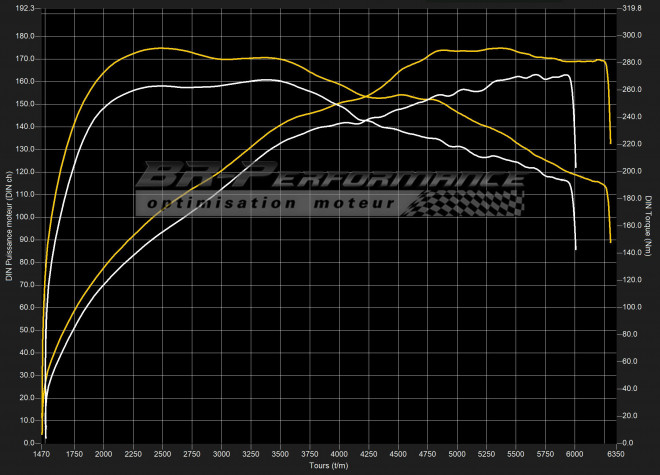Viewport: 660px width, 475px height.
Task: Select the 2500 RPM axis tick label
Action: tap(163, 454)
